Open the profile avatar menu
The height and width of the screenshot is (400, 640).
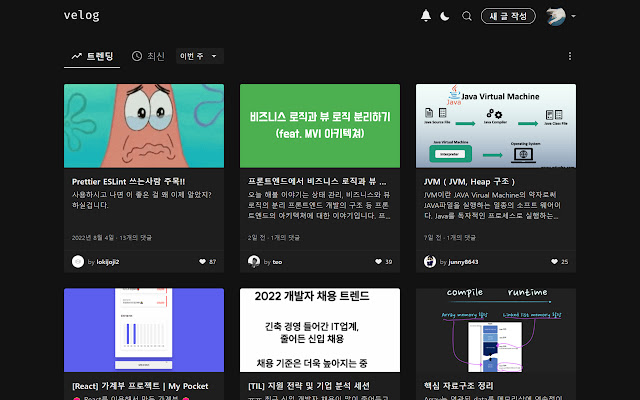click(556, 16)
